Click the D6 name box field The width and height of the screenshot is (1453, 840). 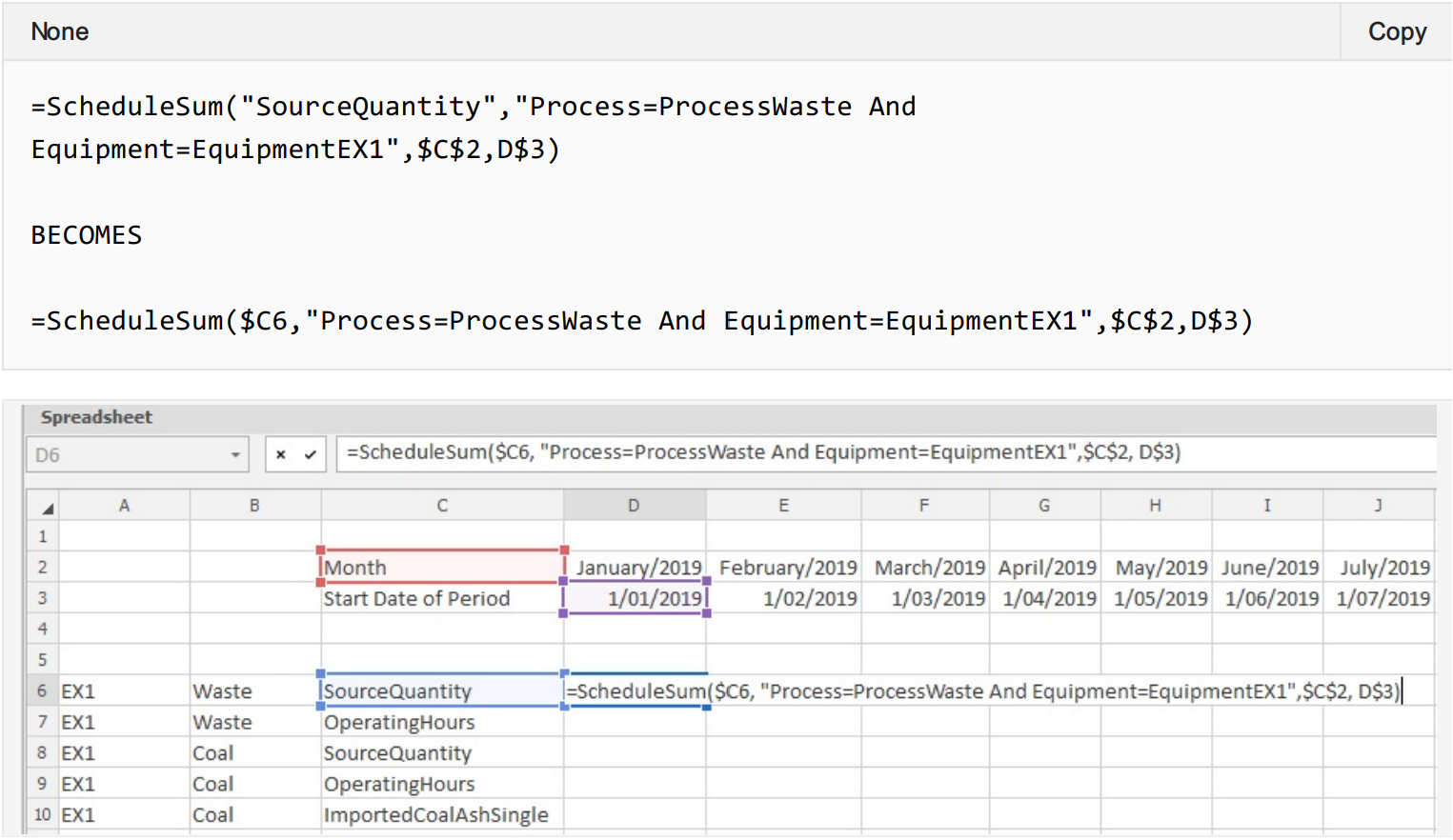coord(124,455)
